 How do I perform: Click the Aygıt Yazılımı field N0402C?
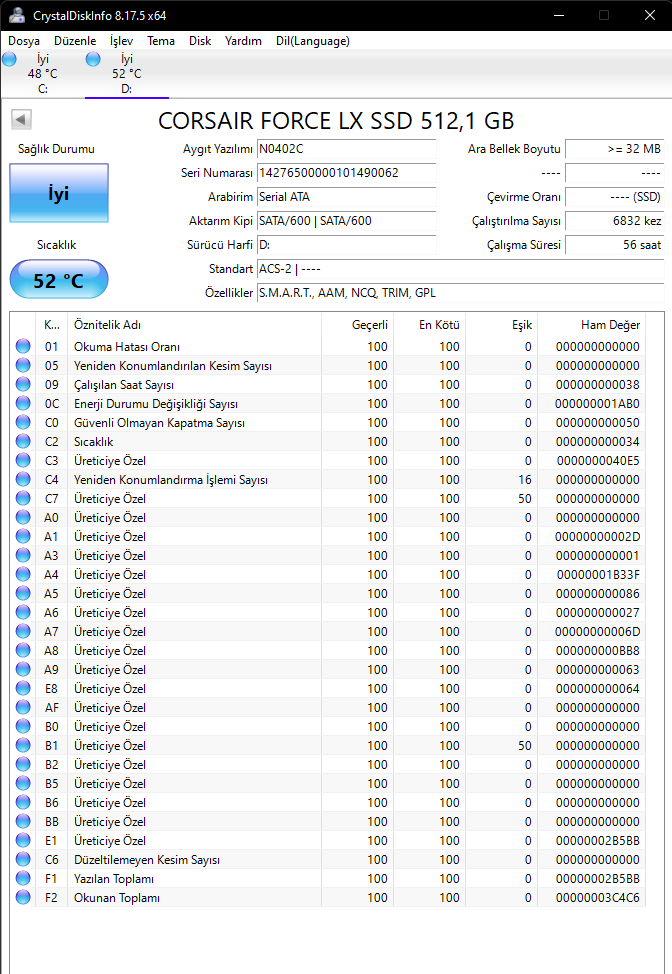click(x=347, y=149)
